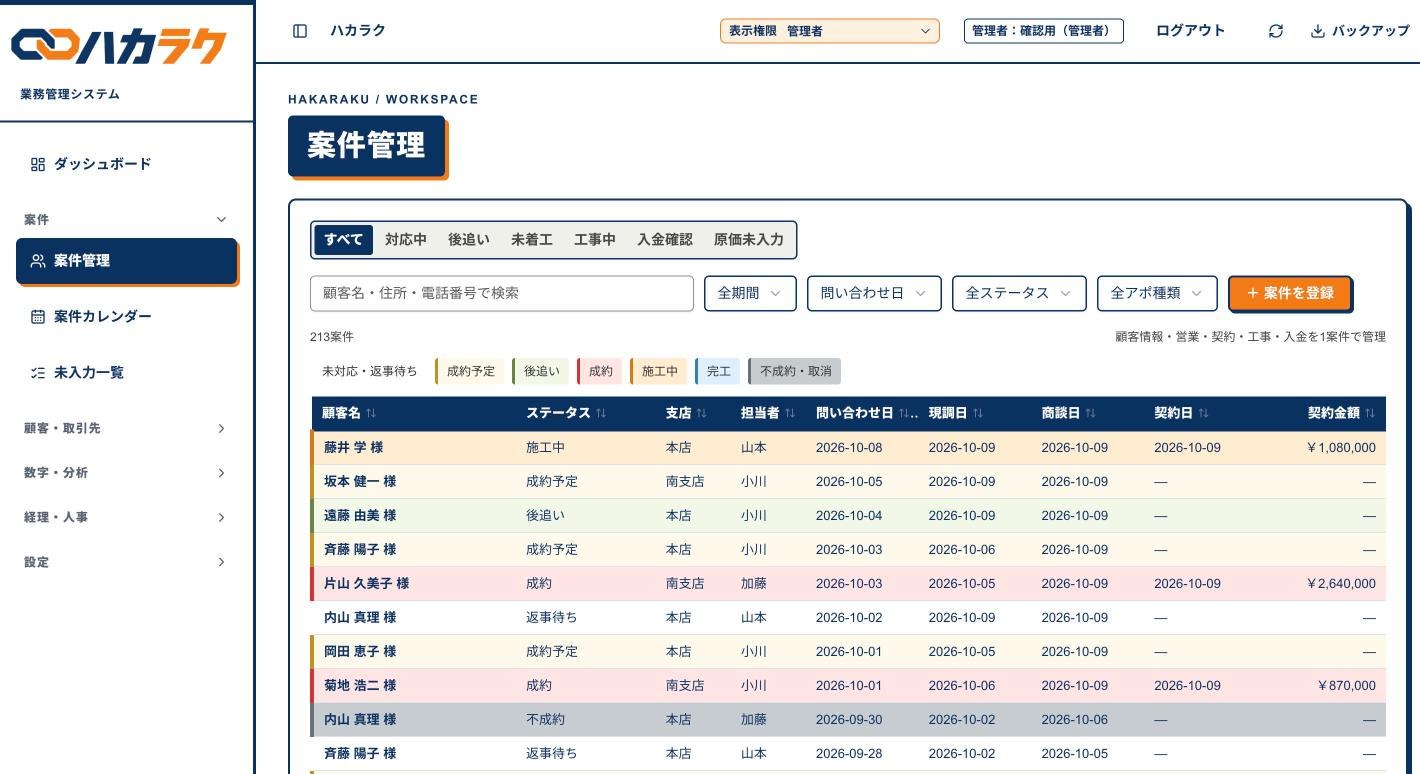Open ダッシュボード from sidebar
Viewport: 1420px width, 774px height.
click(x=127, y=164)
